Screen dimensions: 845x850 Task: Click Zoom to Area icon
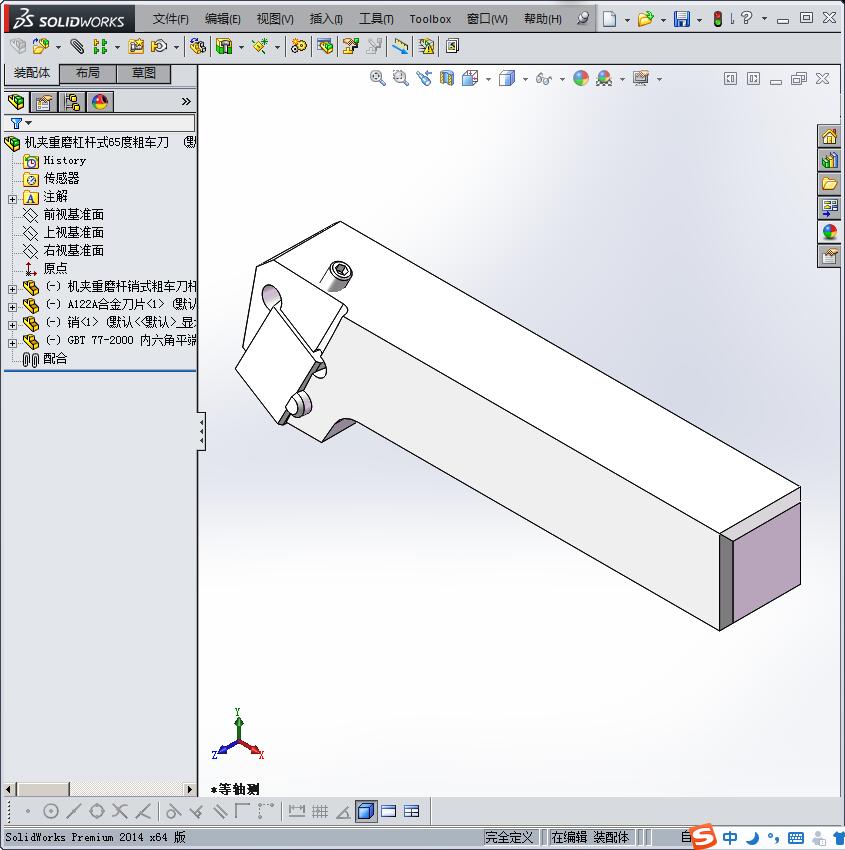tap(401, 79)
